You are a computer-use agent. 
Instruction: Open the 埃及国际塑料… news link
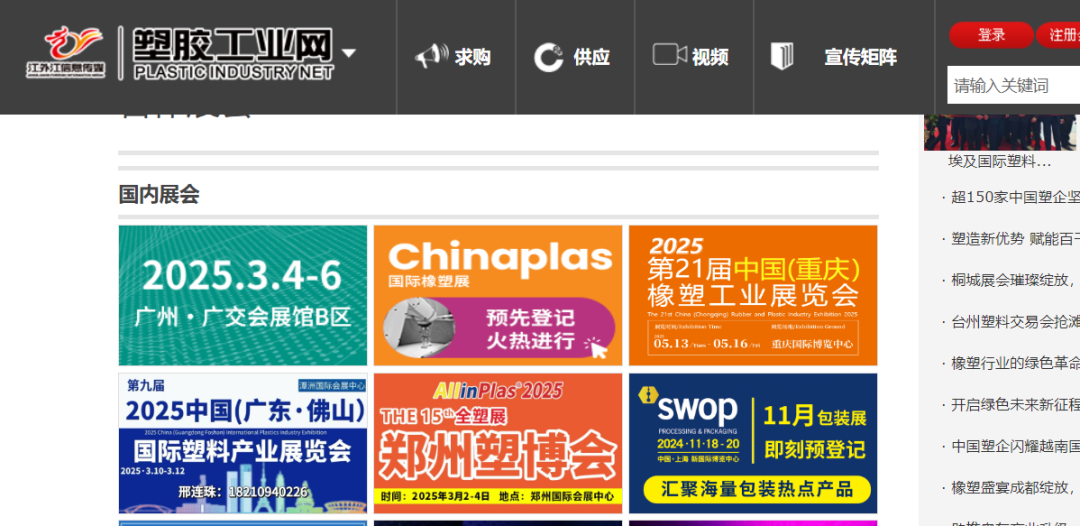(x=999, y=162)
